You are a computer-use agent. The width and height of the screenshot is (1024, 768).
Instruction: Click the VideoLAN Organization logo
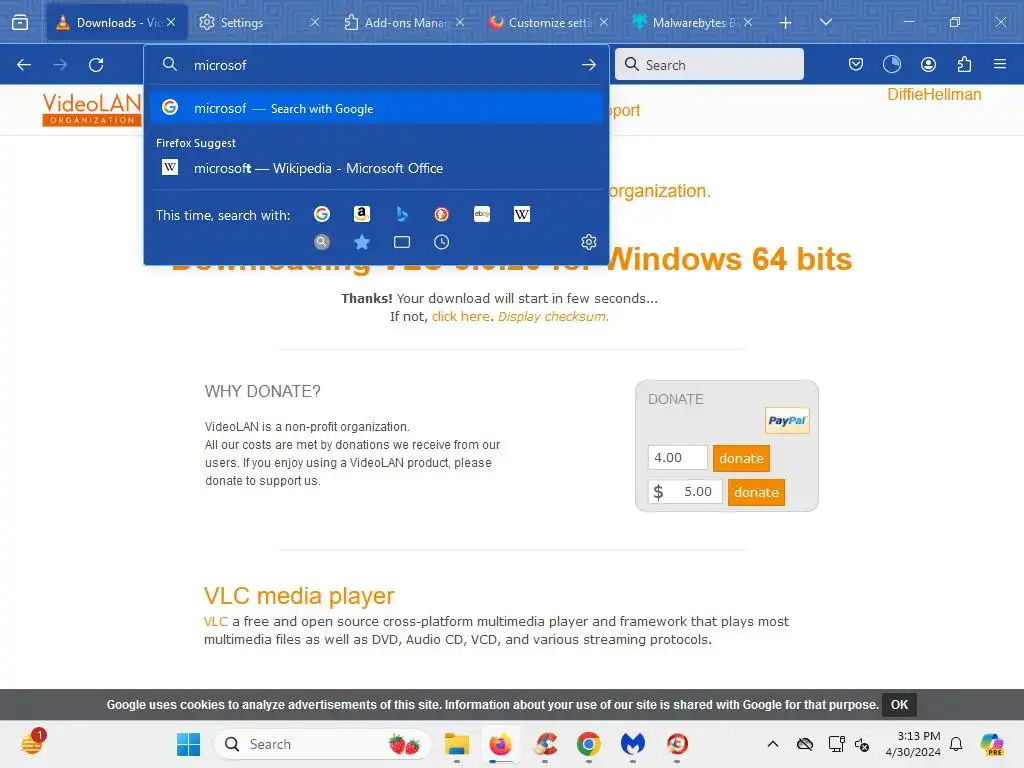(91, 109)
